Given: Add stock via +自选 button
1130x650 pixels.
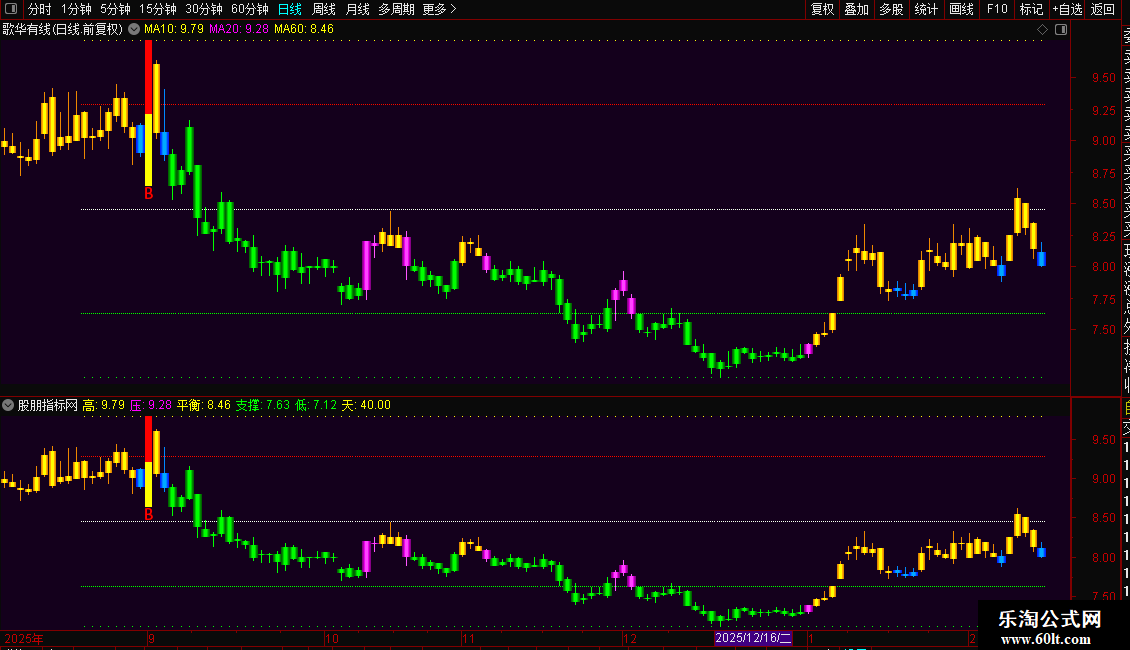Looking at the screenshot, I should point(1067,9).
